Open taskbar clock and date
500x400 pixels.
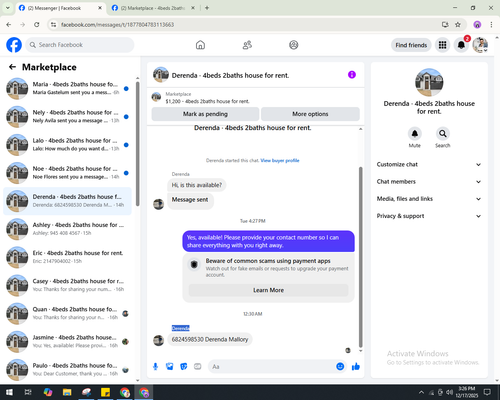pyautogui.click(x=466, y=392)
